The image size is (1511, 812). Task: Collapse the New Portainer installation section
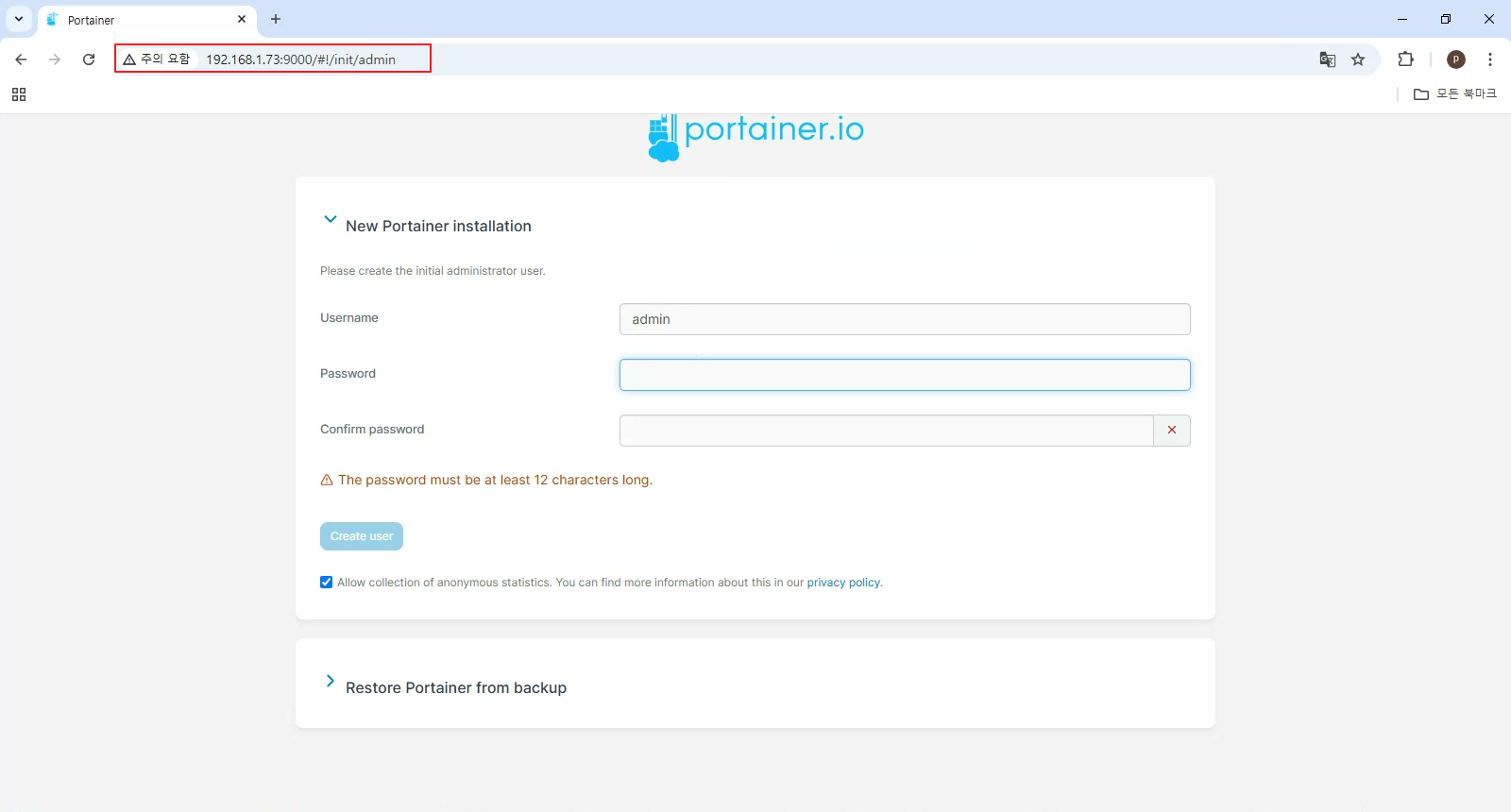(330, 219)
